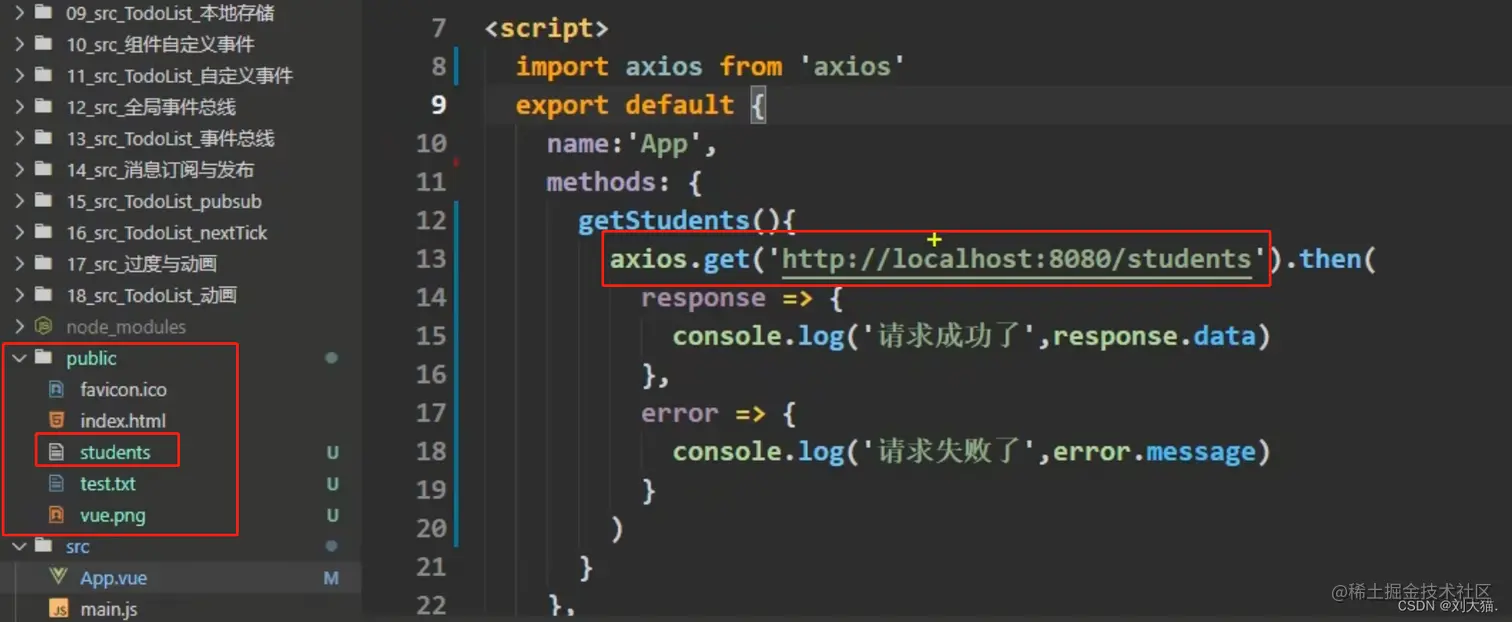Click the "export default" text on line 9
This screenshot has width=1512, height=622.
(x=625, y=105)
